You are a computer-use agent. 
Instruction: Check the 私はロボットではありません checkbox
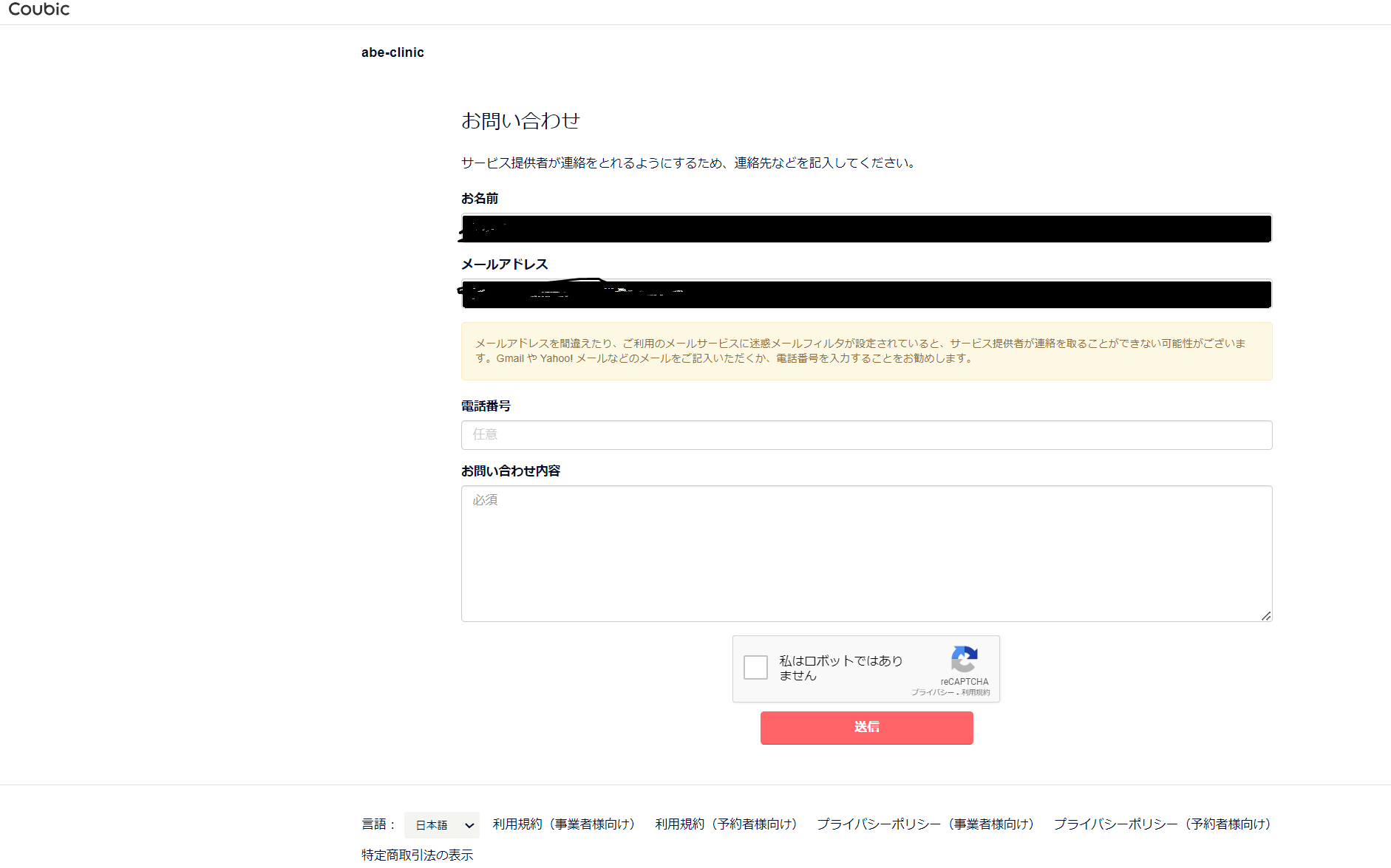755,667
